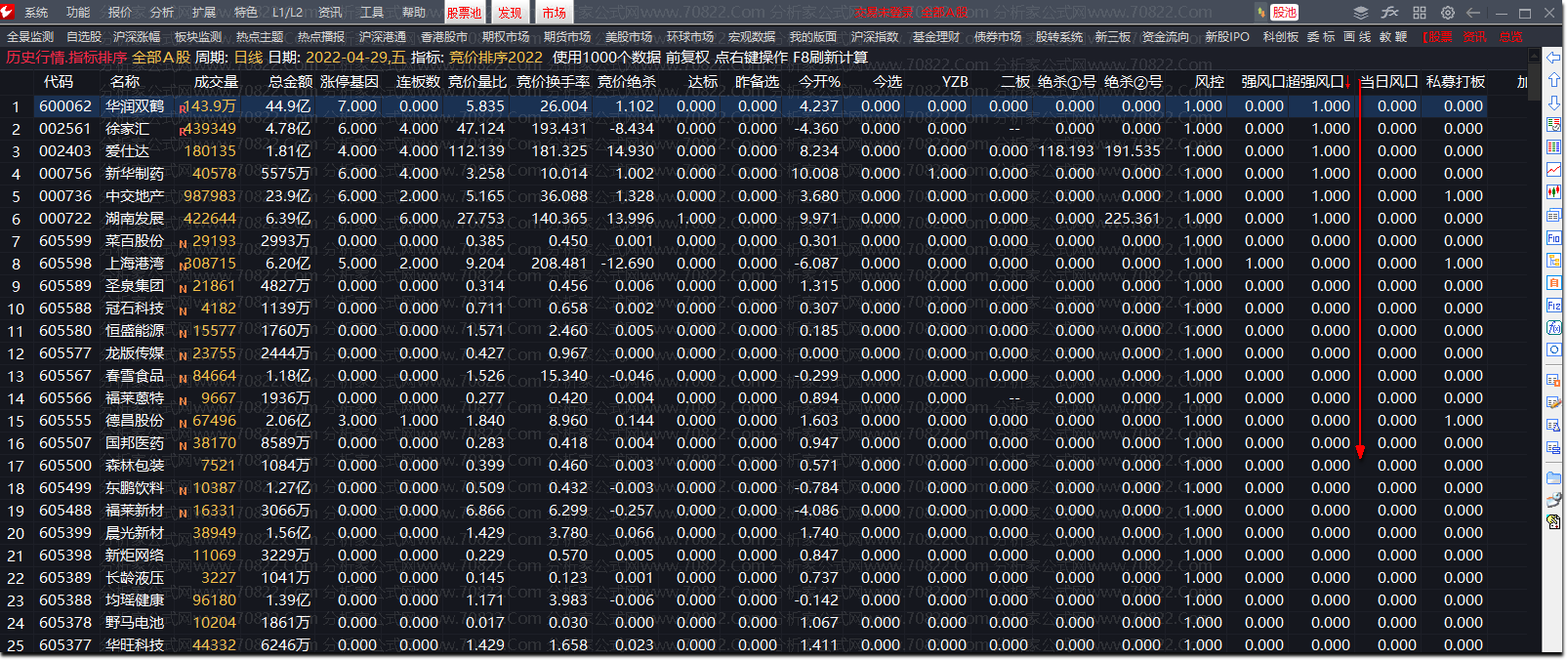
Task: Click the left arrow sidebar icon
Action: pyautogui.click(x=1553, y=58)
